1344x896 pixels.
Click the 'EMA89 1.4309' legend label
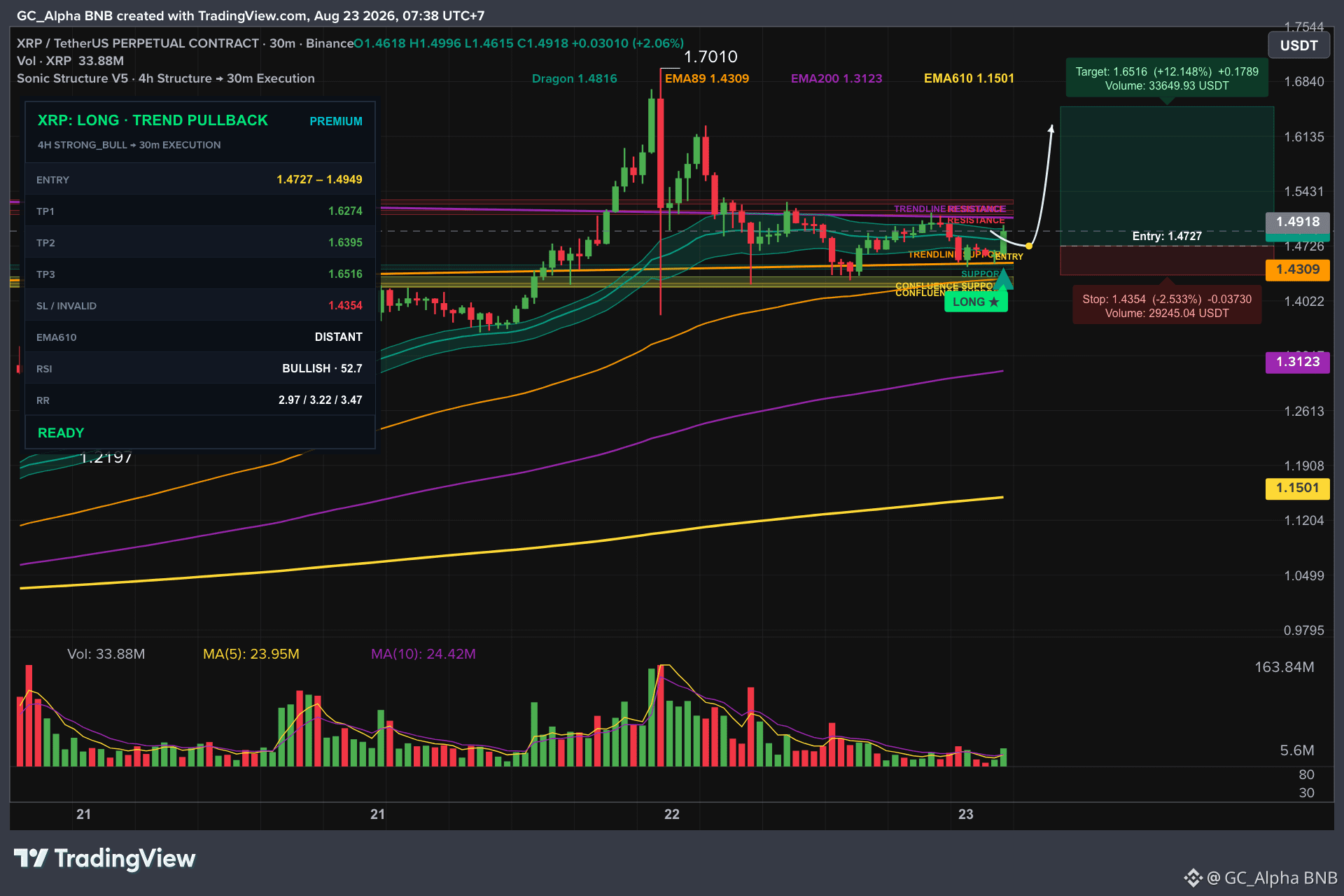[707, 78]
